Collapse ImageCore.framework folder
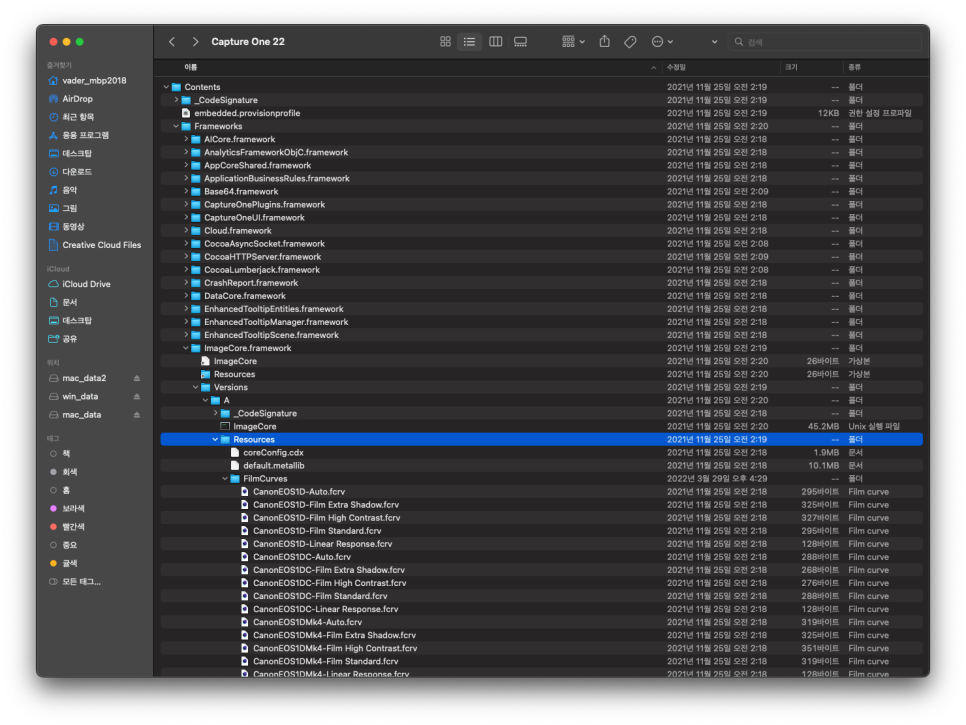 coord(186,348)
